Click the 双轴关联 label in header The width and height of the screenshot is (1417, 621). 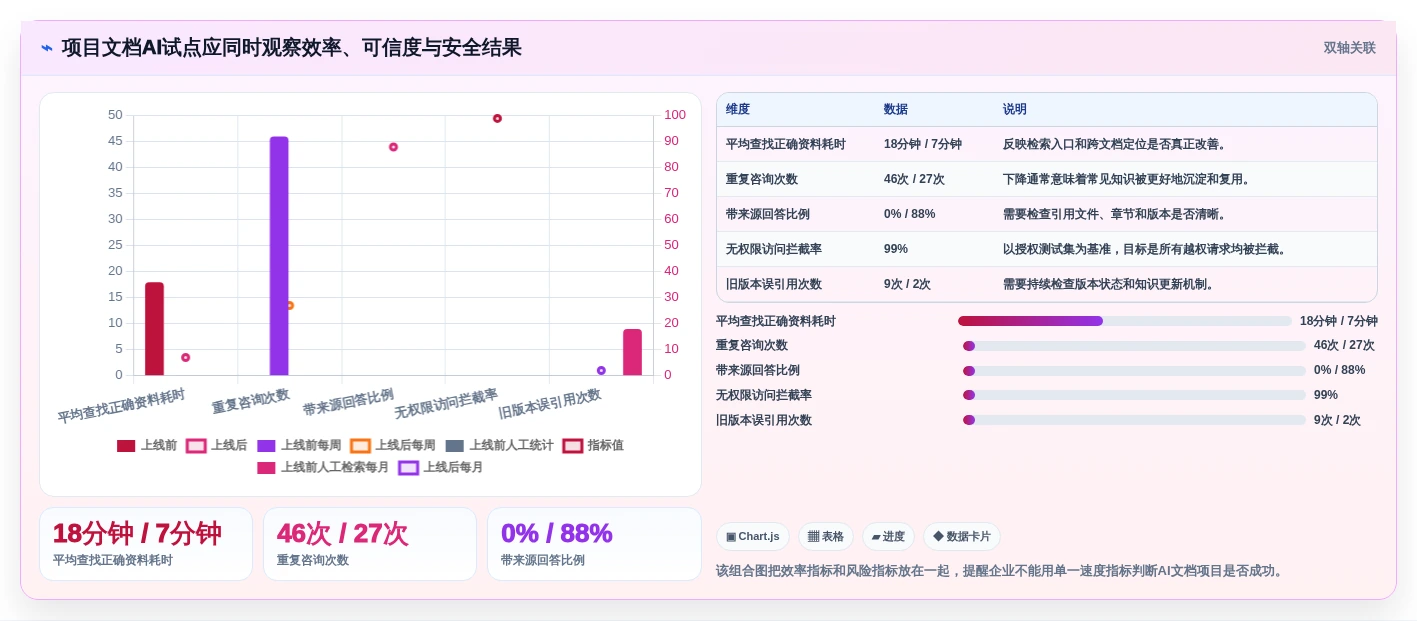click(1350, 48)
